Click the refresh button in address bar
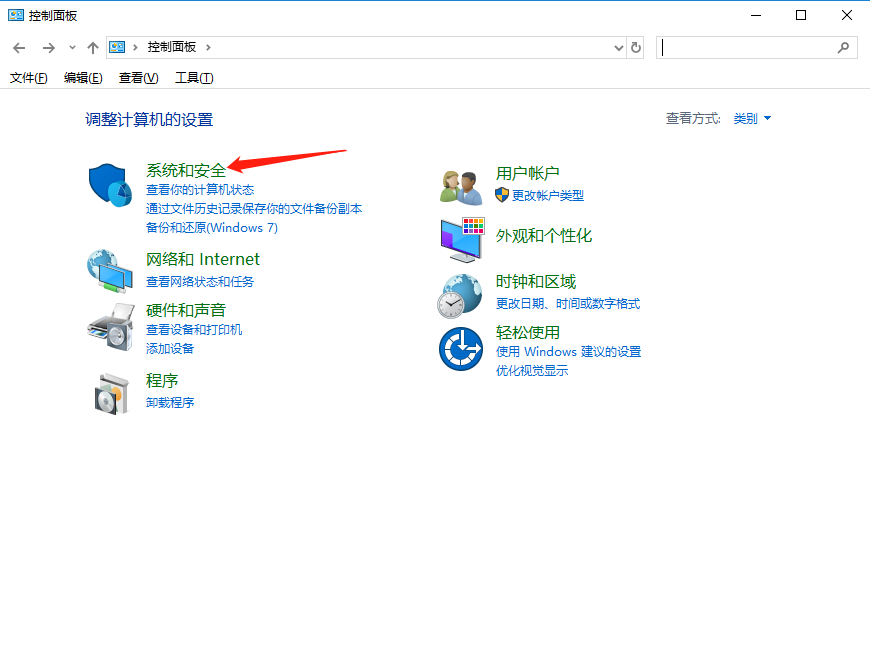The height and width of the screenshot is (653, 870). click(635, 47)
